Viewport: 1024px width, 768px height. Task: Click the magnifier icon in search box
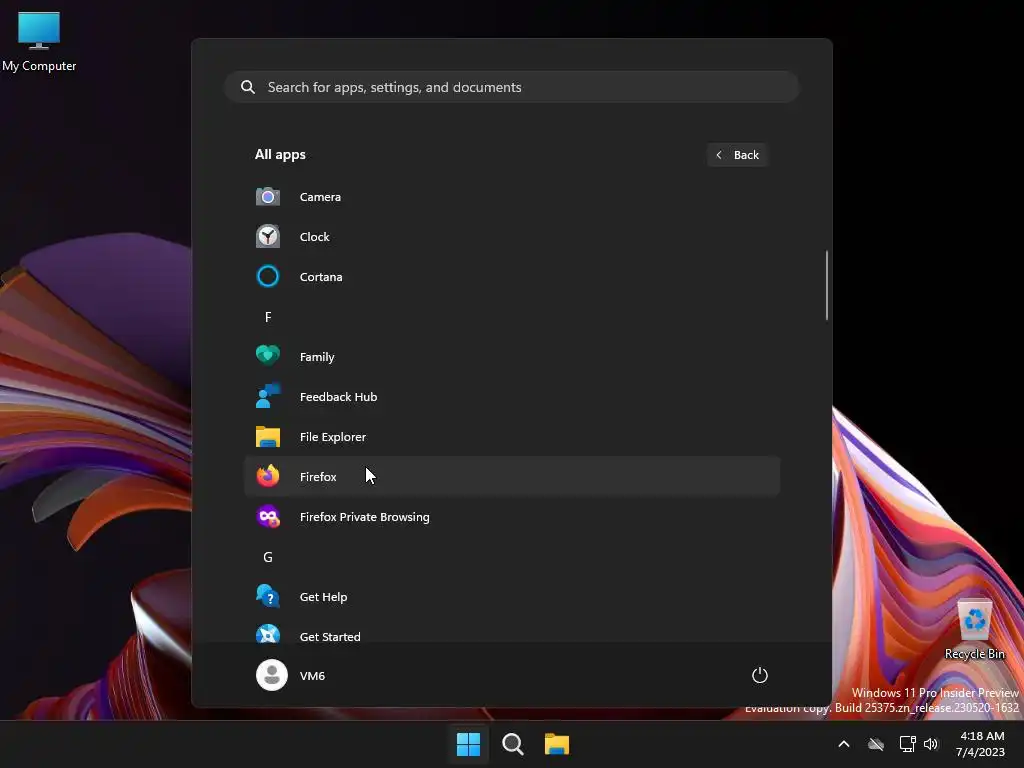click(248, 87)
